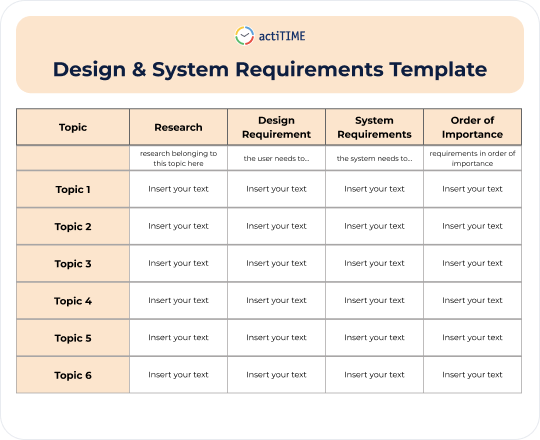
Task: Click Topic 2 Design Requirement text cell
Action: pyautogui.click(x=277, y=226)
